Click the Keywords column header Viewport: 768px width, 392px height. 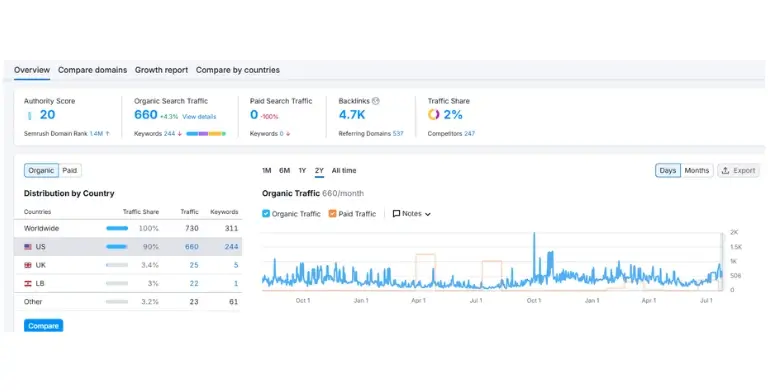point(224,212)
